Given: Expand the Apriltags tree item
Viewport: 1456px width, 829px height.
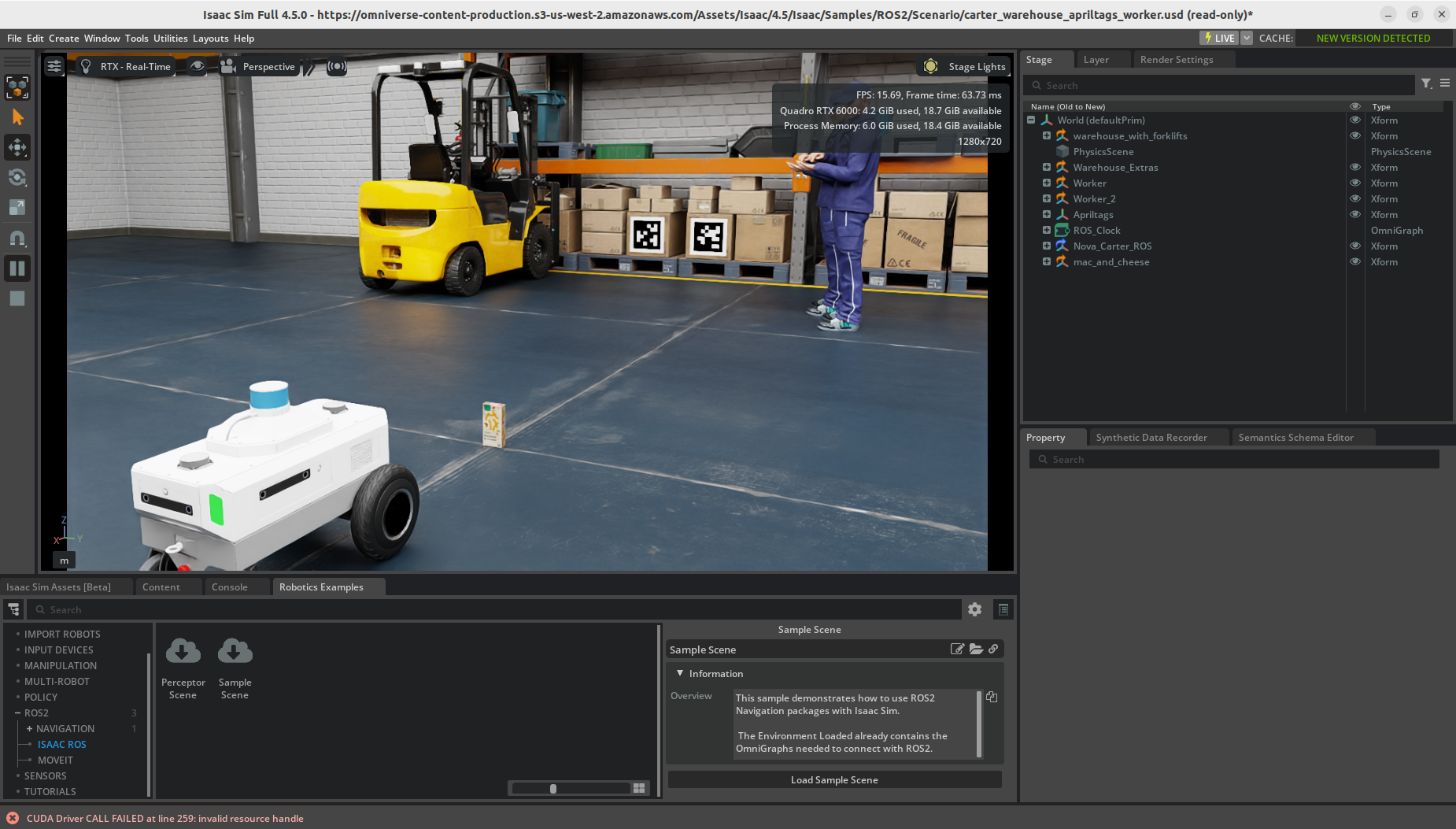Looking at the screenshot, I should click(x=1047, y=214).
